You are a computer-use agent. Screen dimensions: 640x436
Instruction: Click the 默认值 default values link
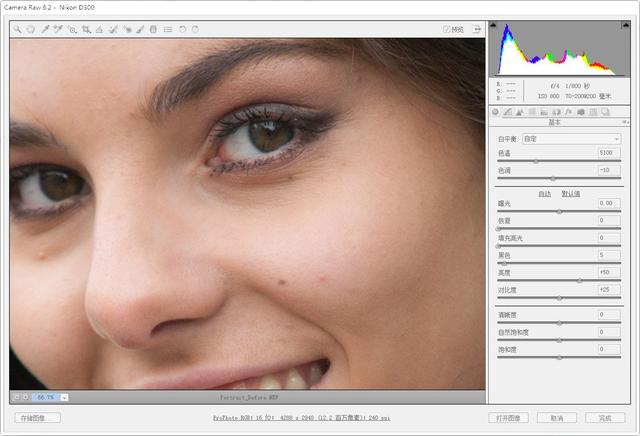coord(571,194)
